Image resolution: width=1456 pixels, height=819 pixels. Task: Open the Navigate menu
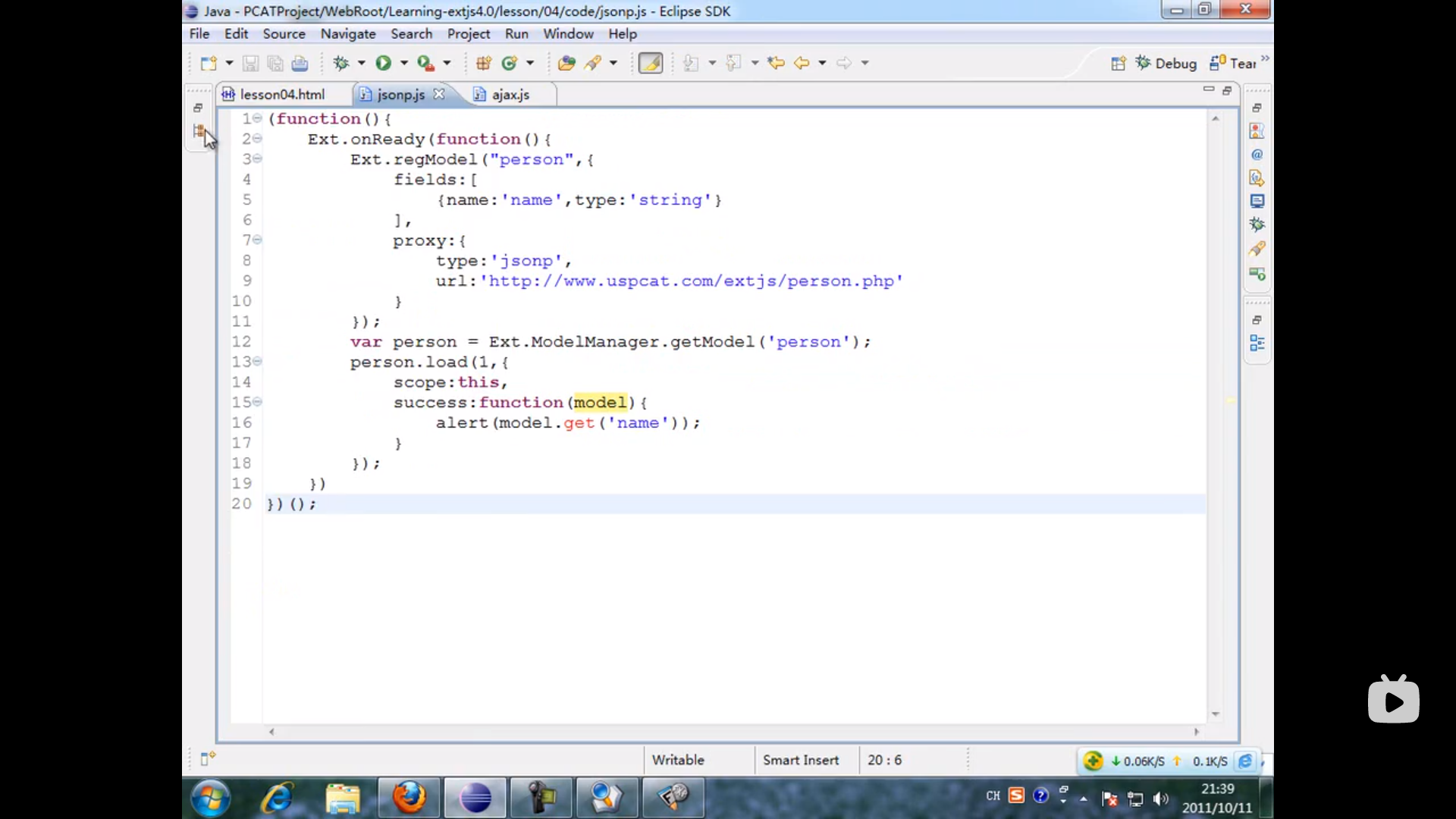(x=347, y=34)
